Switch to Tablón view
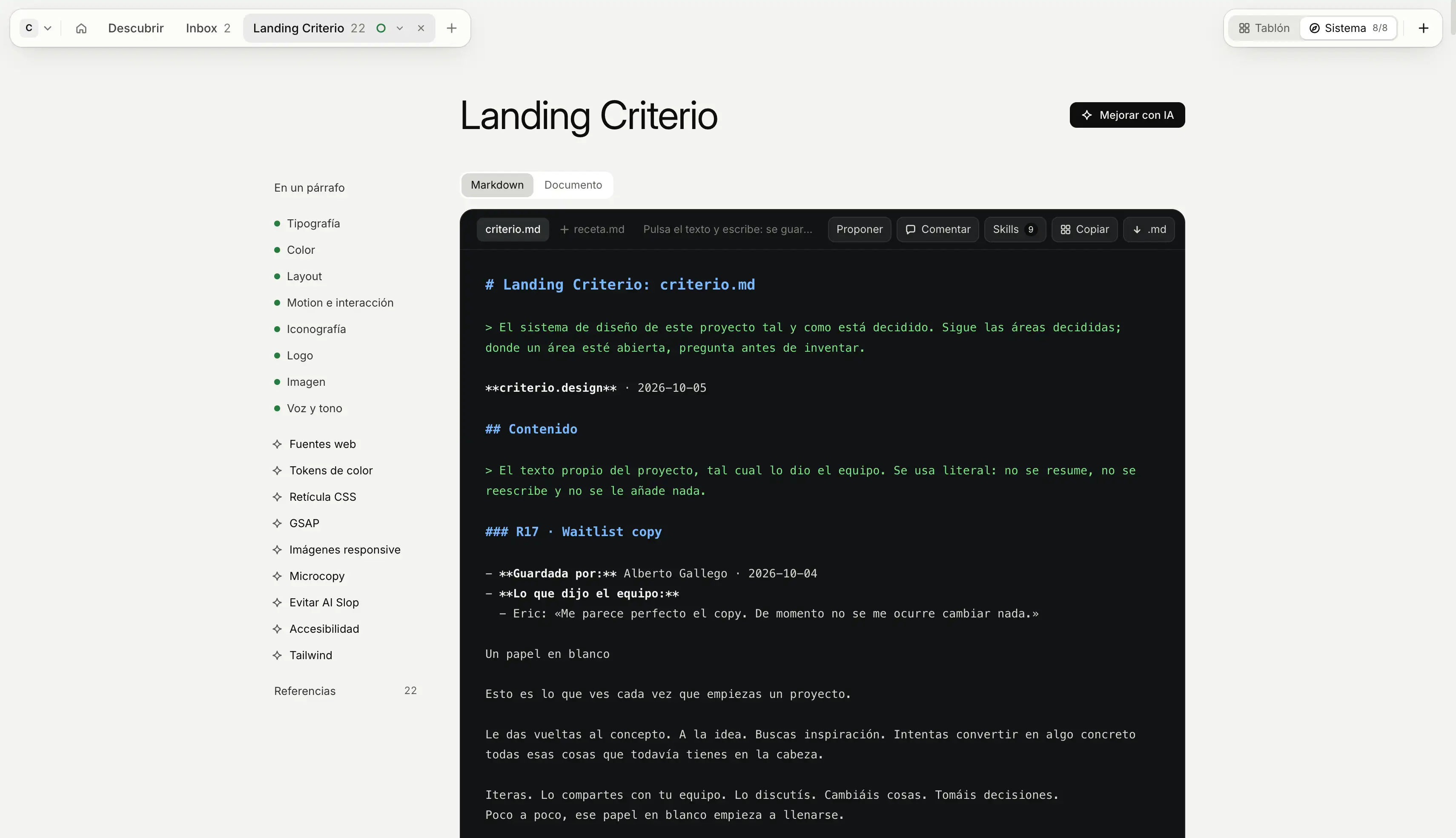 point(1264,28)
